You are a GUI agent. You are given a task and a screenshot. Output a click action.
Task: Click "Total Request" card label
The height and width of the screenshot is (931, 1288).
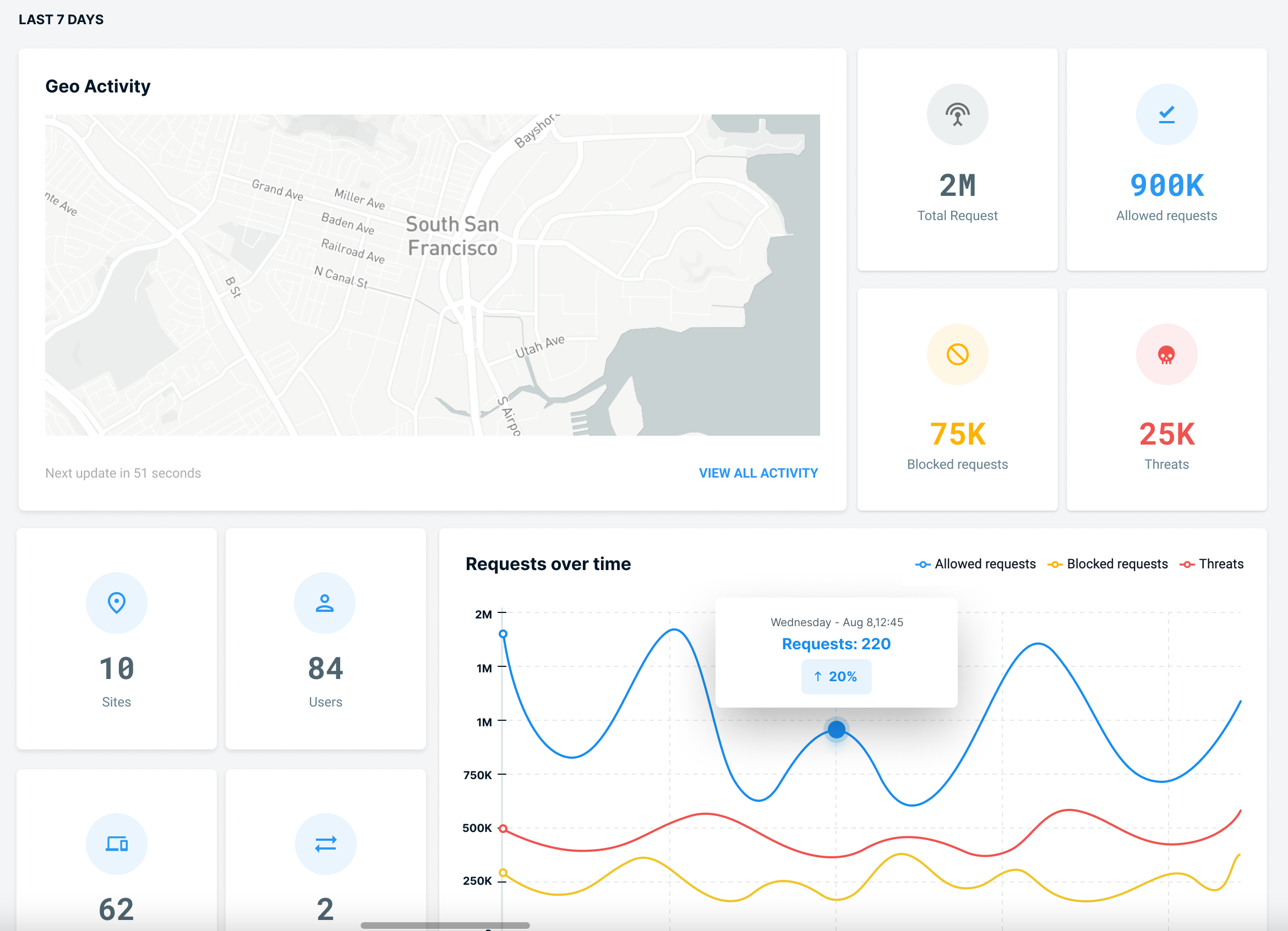(x=958, y=216)
